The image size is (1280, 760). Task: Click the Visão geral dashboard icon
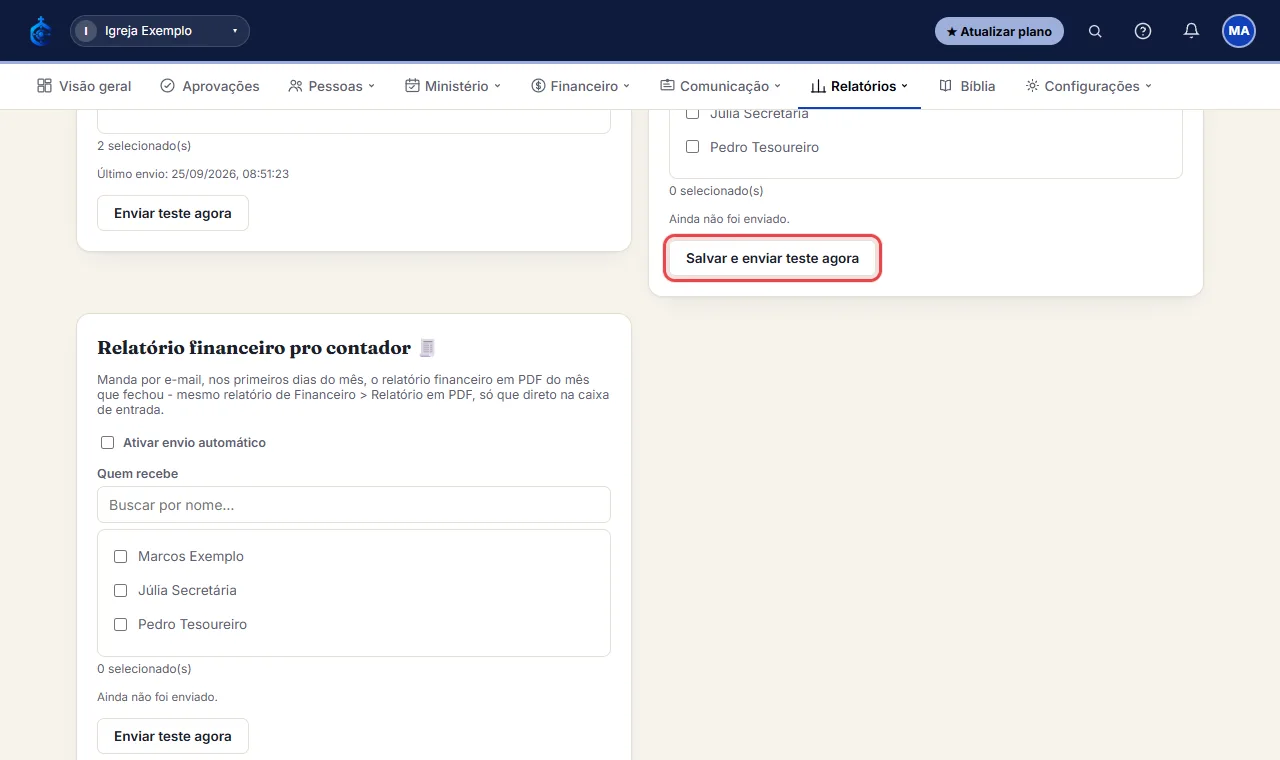(x=44, y=86)
